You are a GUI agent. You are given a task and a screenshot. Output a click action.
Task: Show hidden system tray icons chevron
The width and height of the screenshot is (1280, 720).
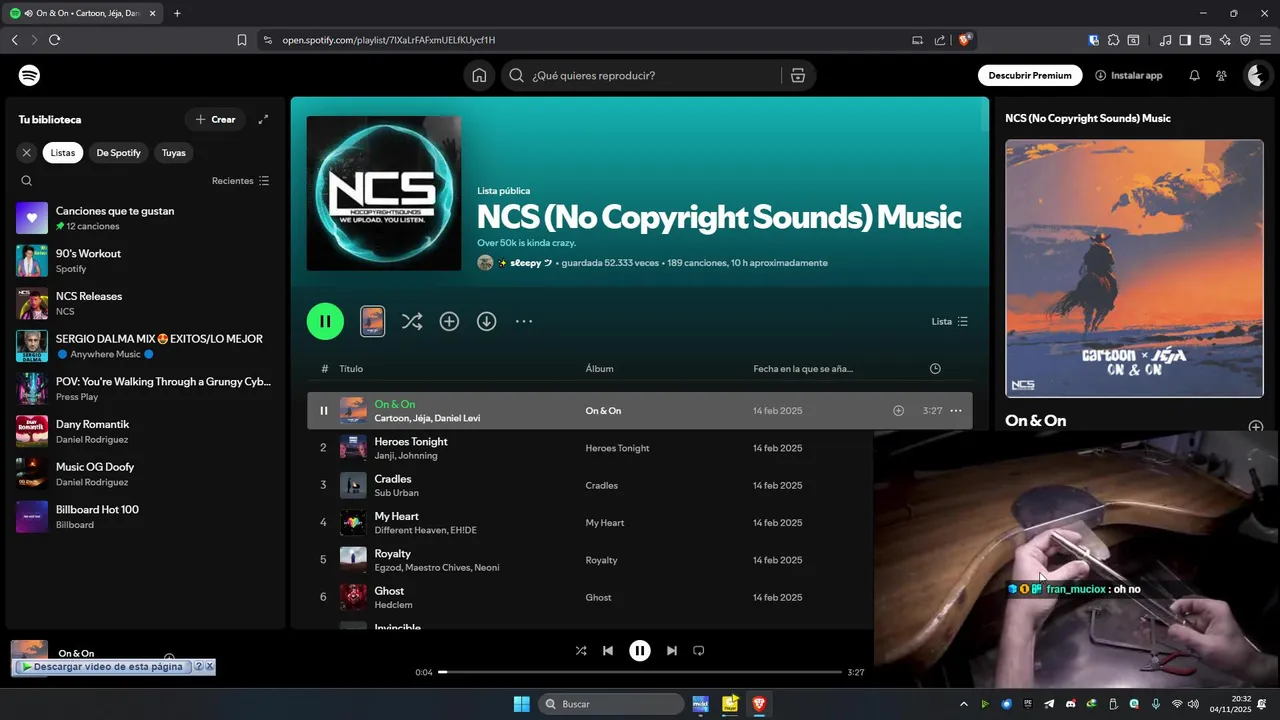coord(964,704)
